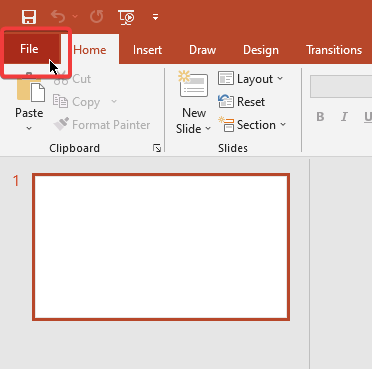Click the Layout grid icon
The height and width of the screenshot is (369, 372).
click(226, 79)
